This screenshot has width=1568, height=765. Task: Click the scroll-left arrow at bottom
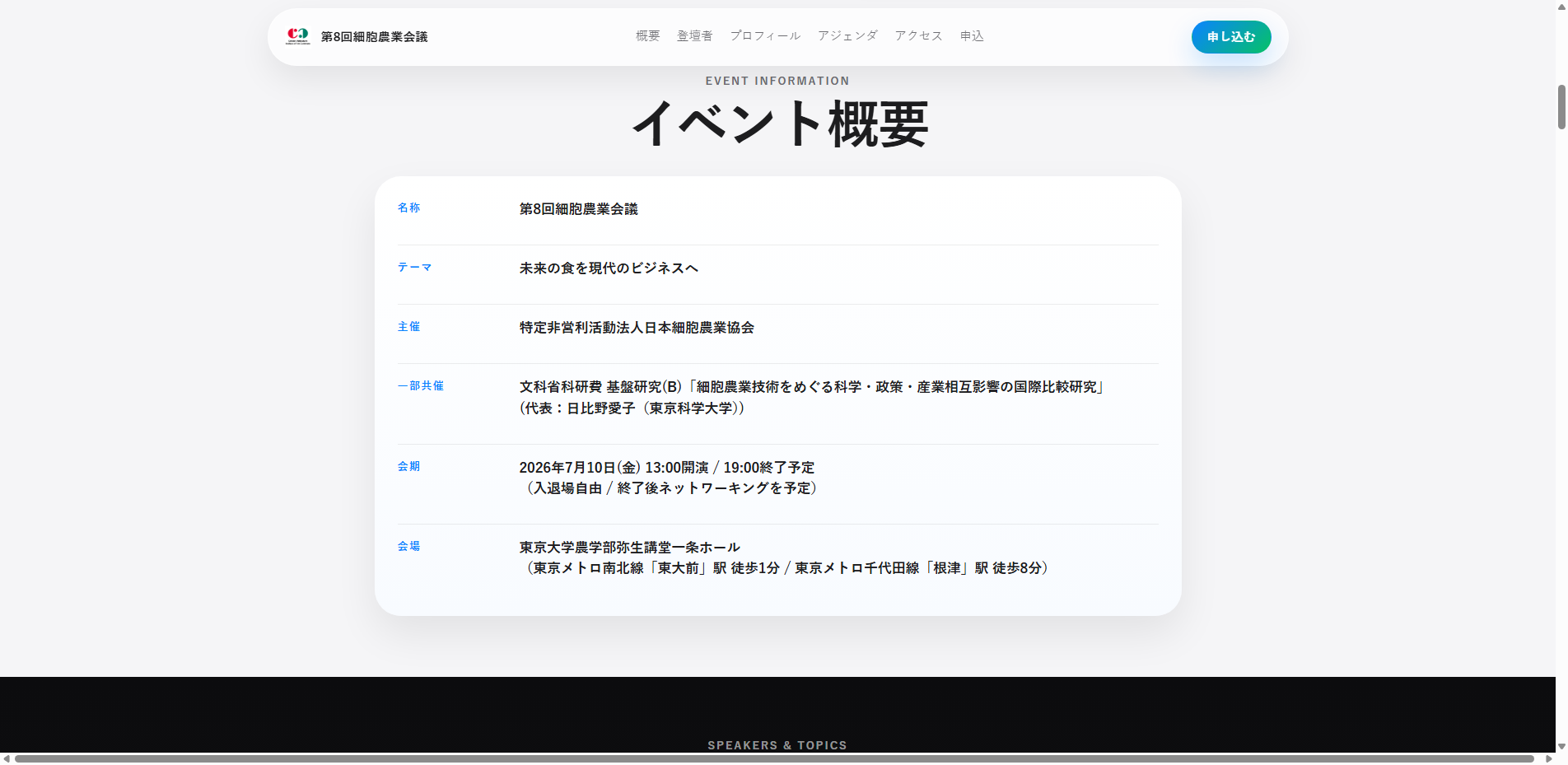click(x=7, y=758)
